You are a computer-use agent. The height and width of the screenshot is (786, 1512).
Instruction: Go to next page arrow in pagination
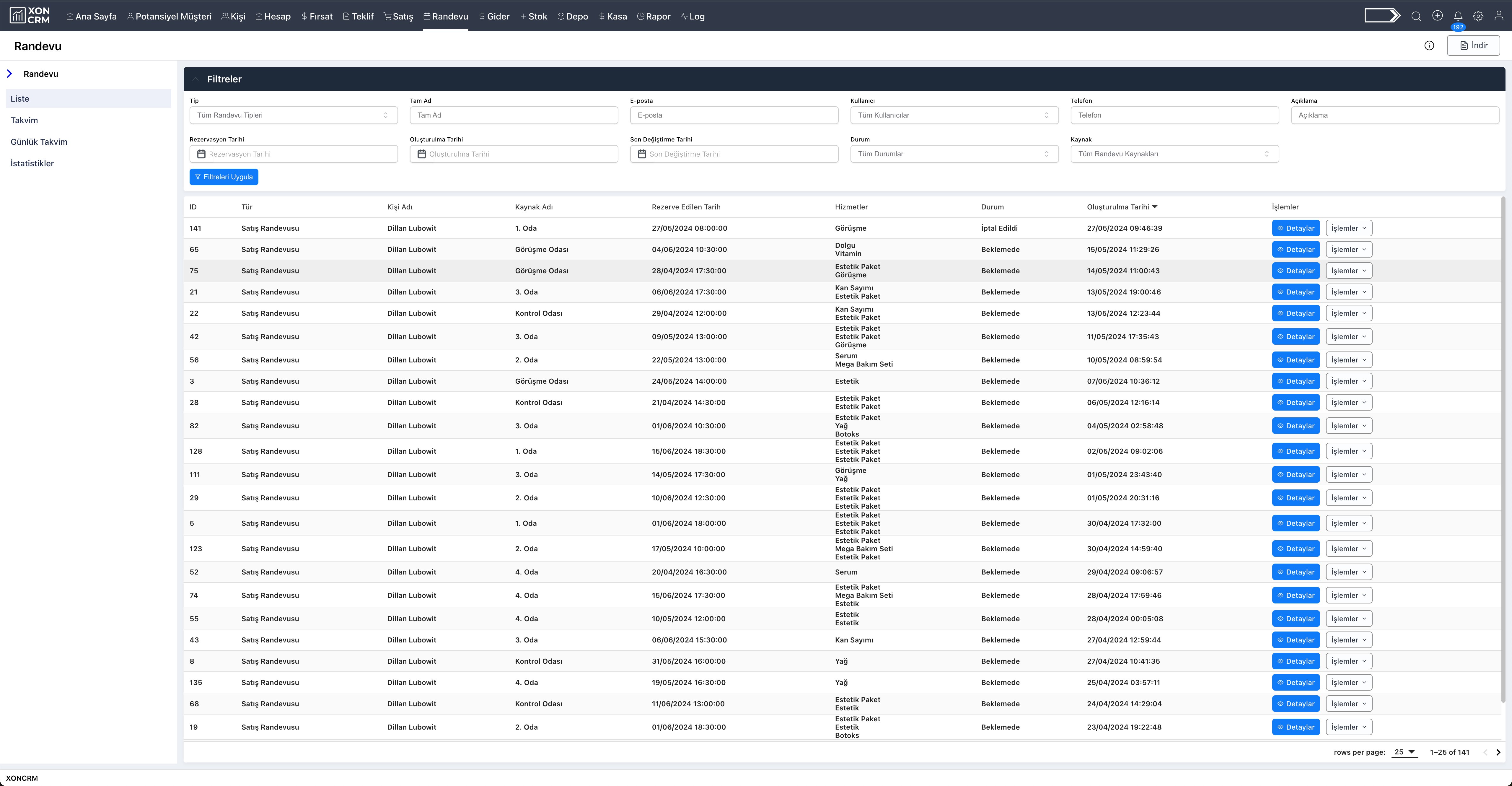1498,752
